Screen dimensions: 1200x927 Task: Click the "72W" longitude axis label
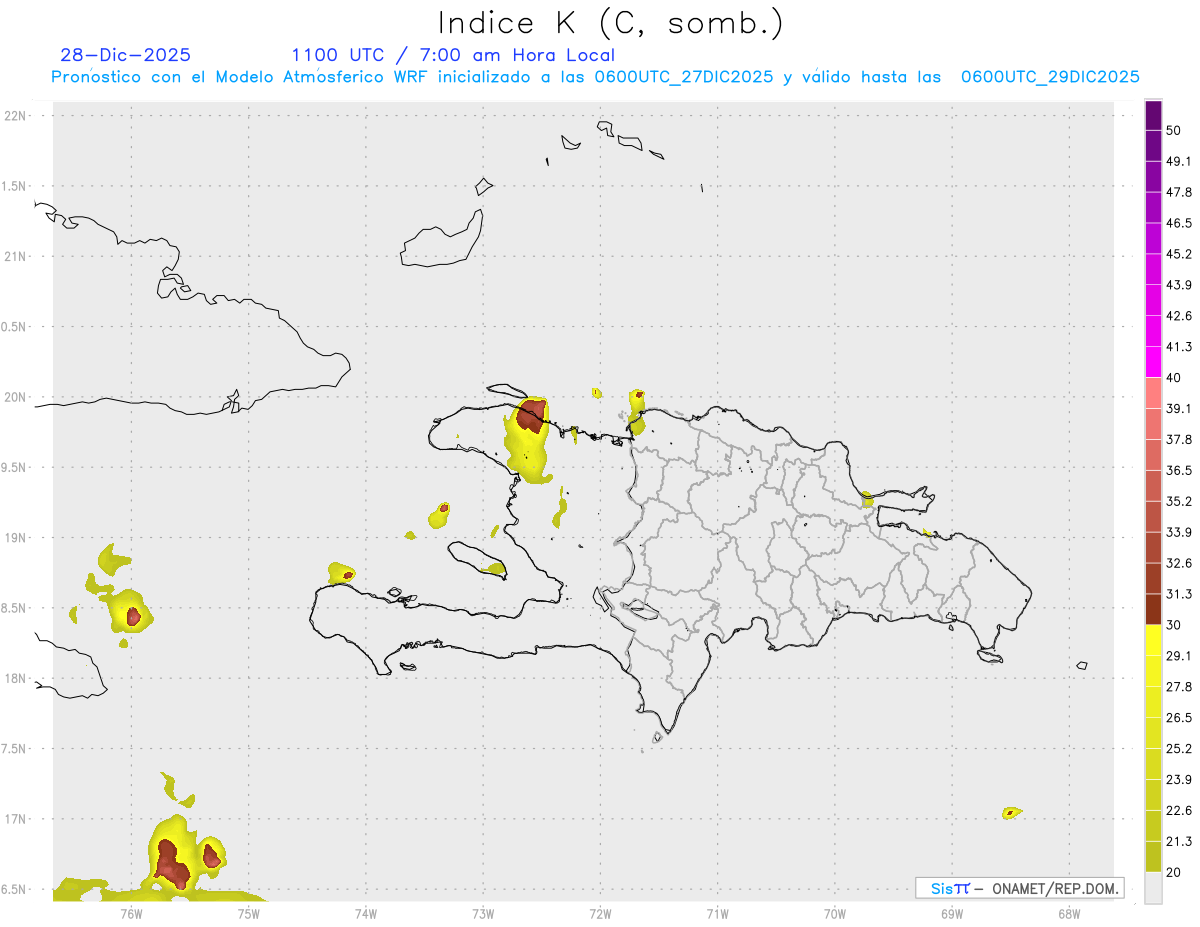click(600, 913)
